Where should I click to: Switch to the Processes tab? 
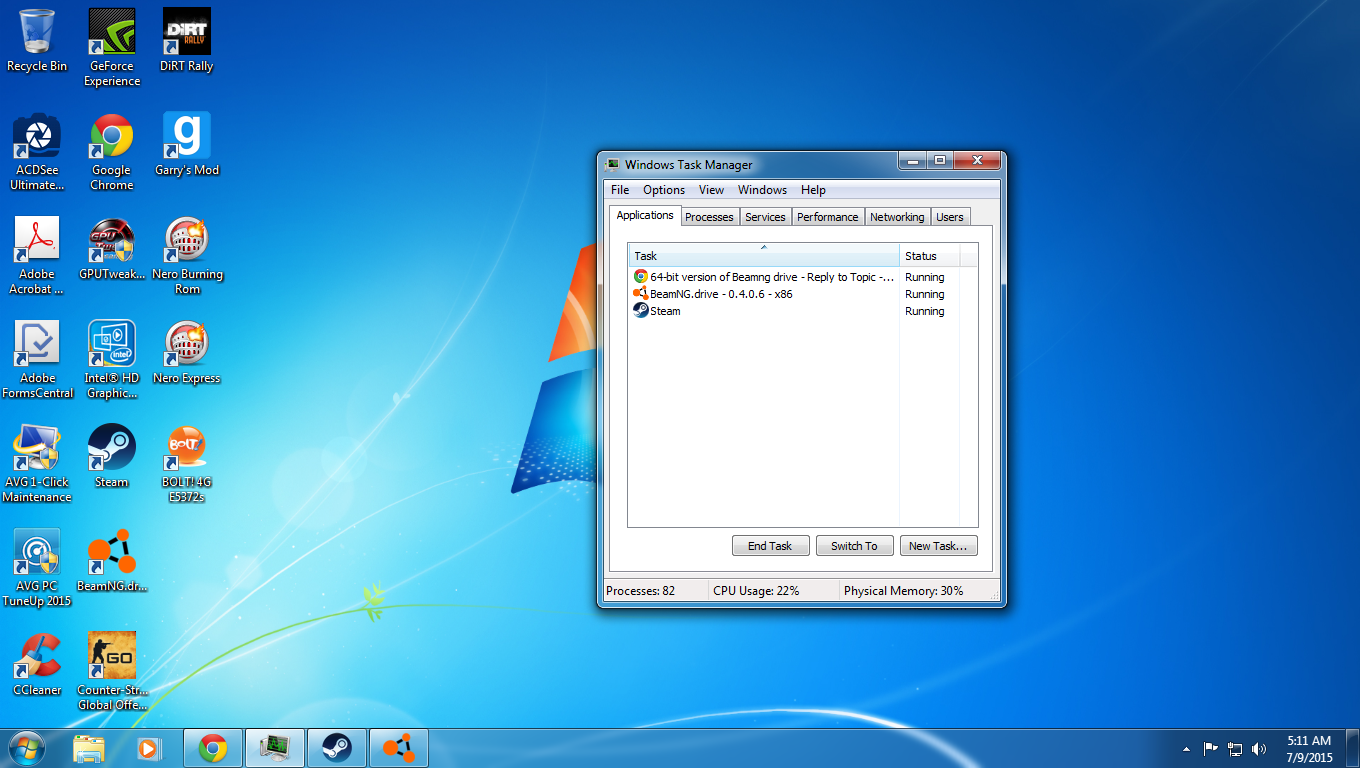click(709, 217)
